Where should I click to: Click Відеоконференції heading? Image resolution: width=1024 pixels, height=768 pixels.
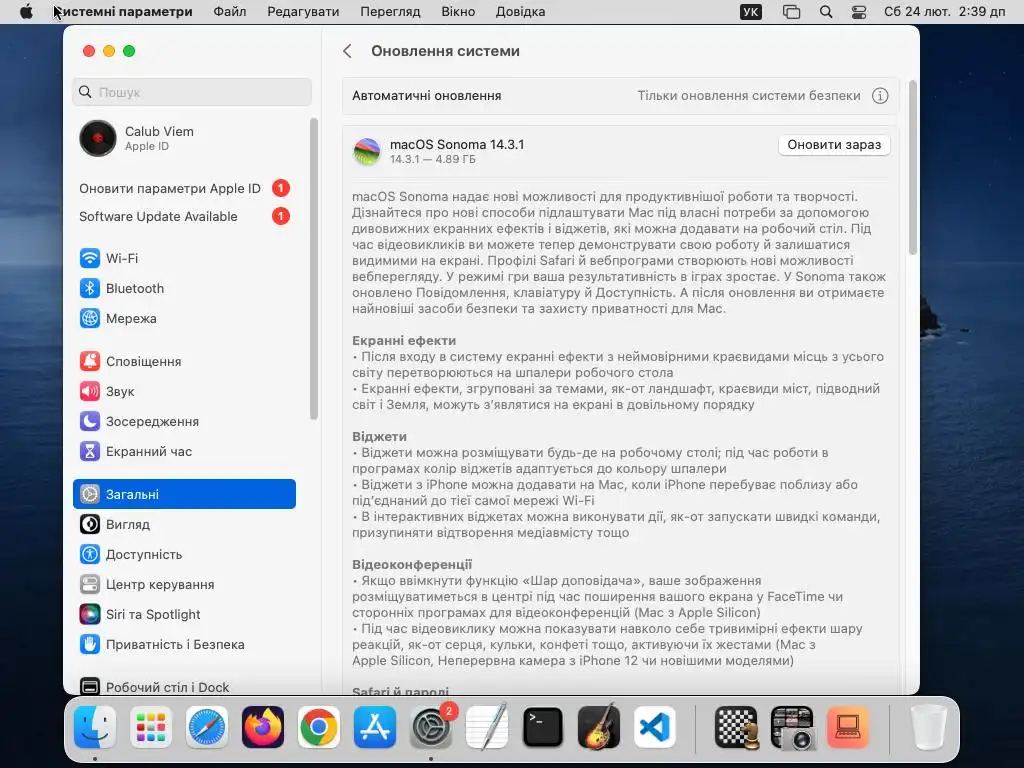point(412,564)
